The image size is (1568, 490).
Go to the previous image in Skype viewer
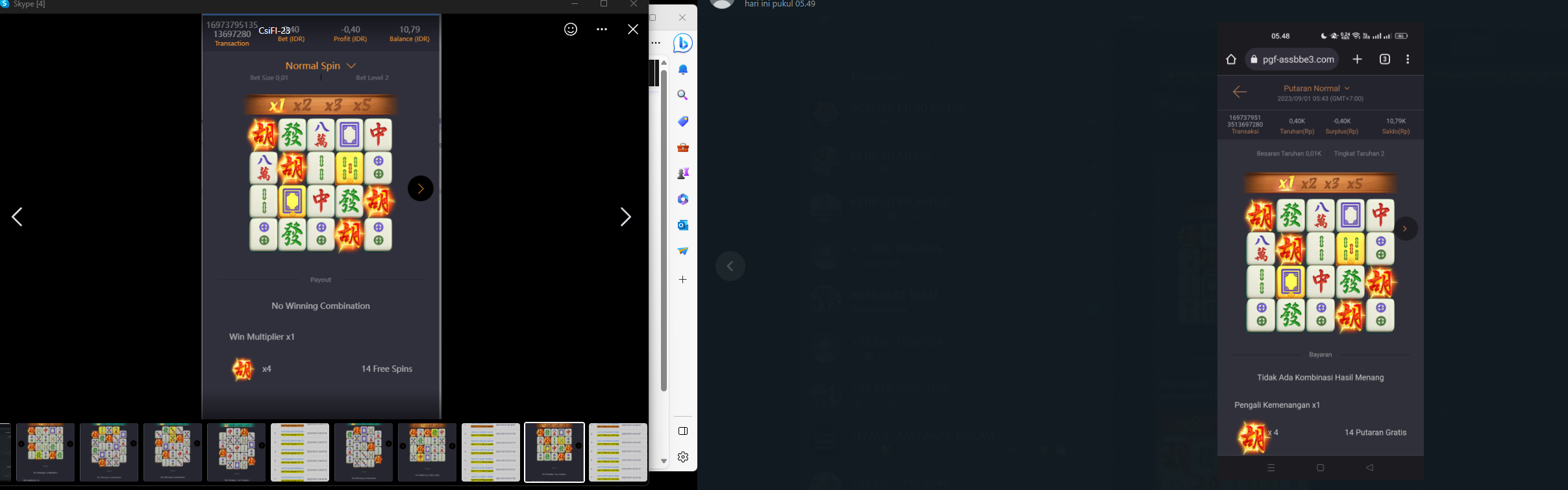point(18,217)
